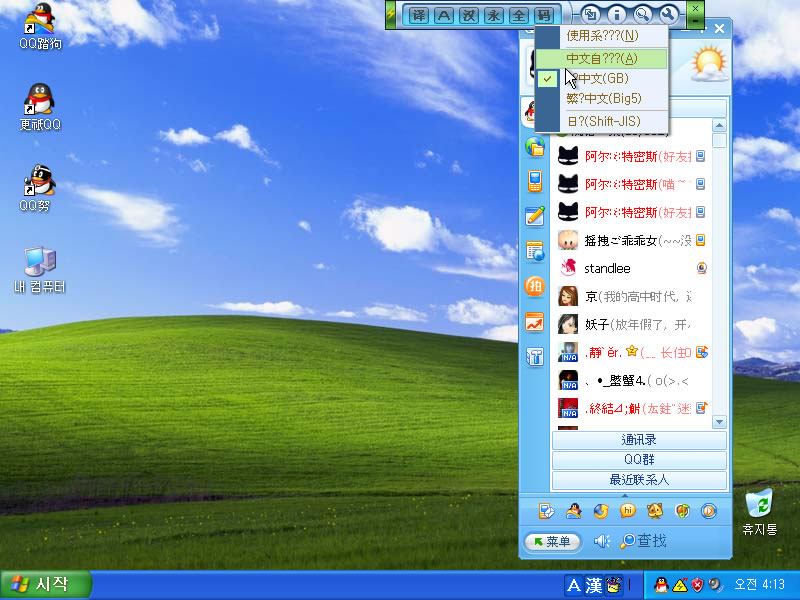Image resolution: width=800 pixels, height=600 pixels.
Task: Click the webcam icon beside standlee
Action: point(702,268)
